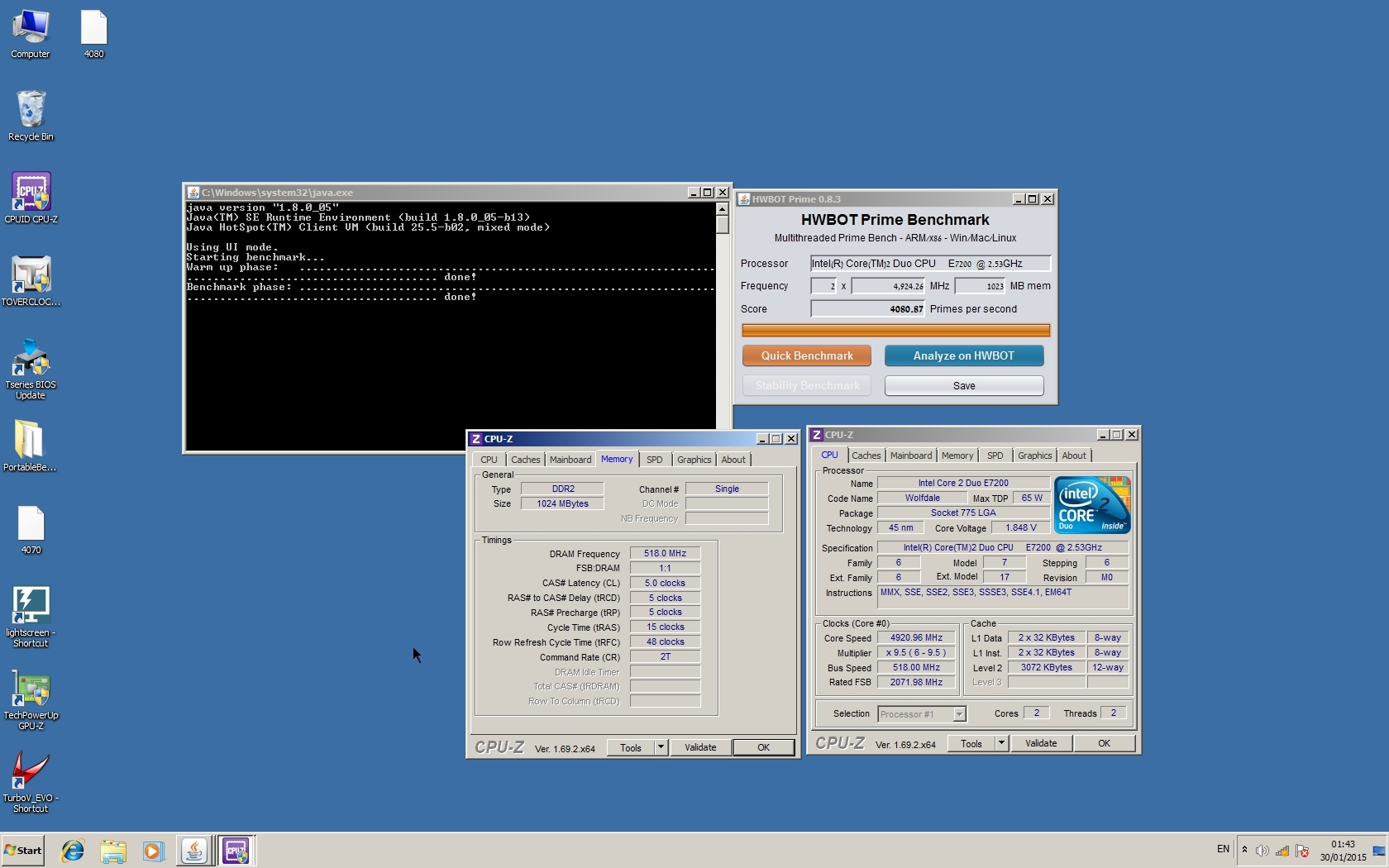Open Windows Explorer folder in taskbar
The image size is (1389, 868).
[x=113, y=850]
